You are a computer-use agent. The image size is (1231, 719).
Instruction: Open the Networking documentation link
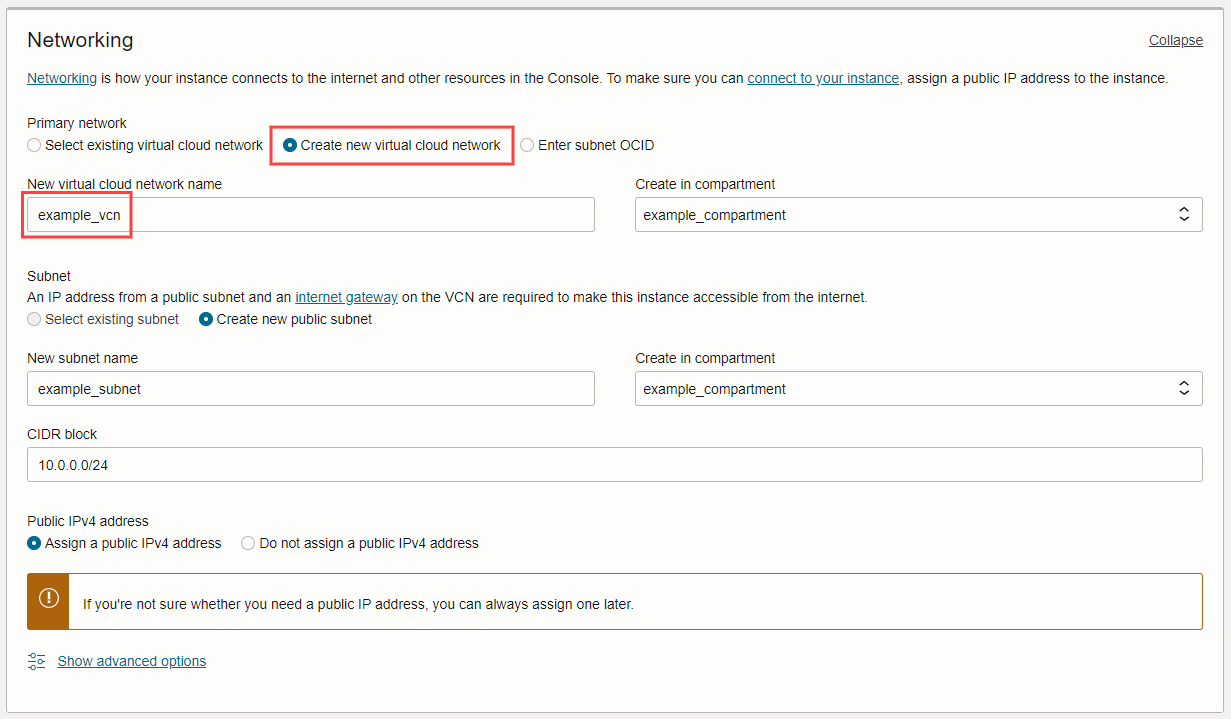click(x=62, y=78)
